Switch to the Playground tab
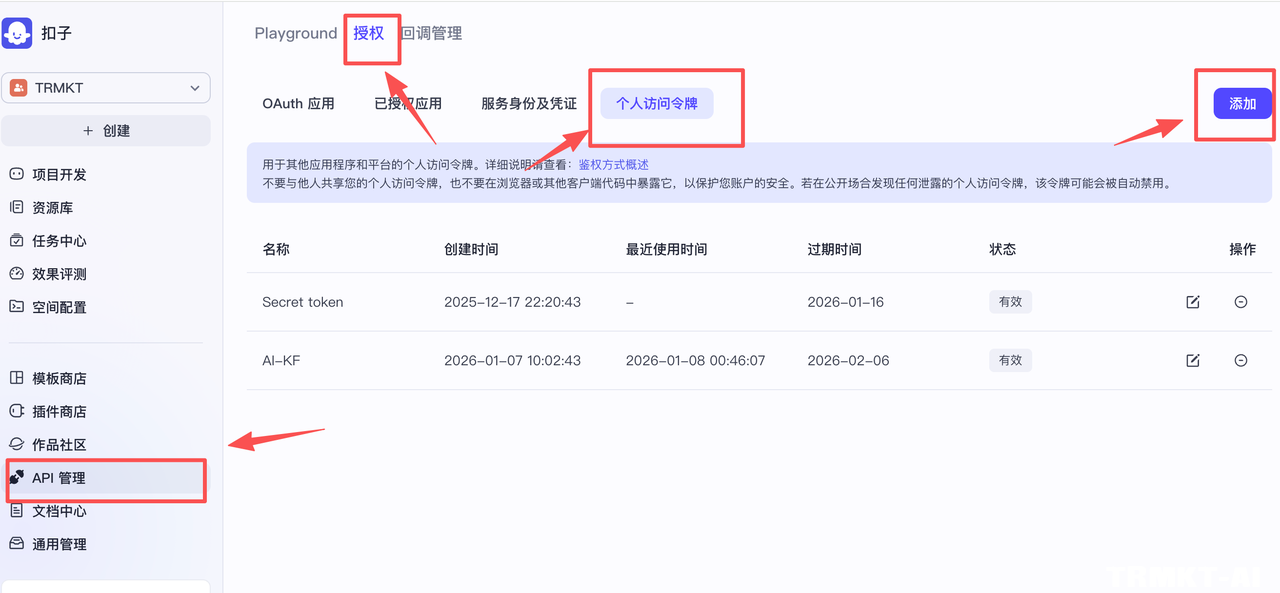Screen dimensions: 1280x593 tap(295, 33)
